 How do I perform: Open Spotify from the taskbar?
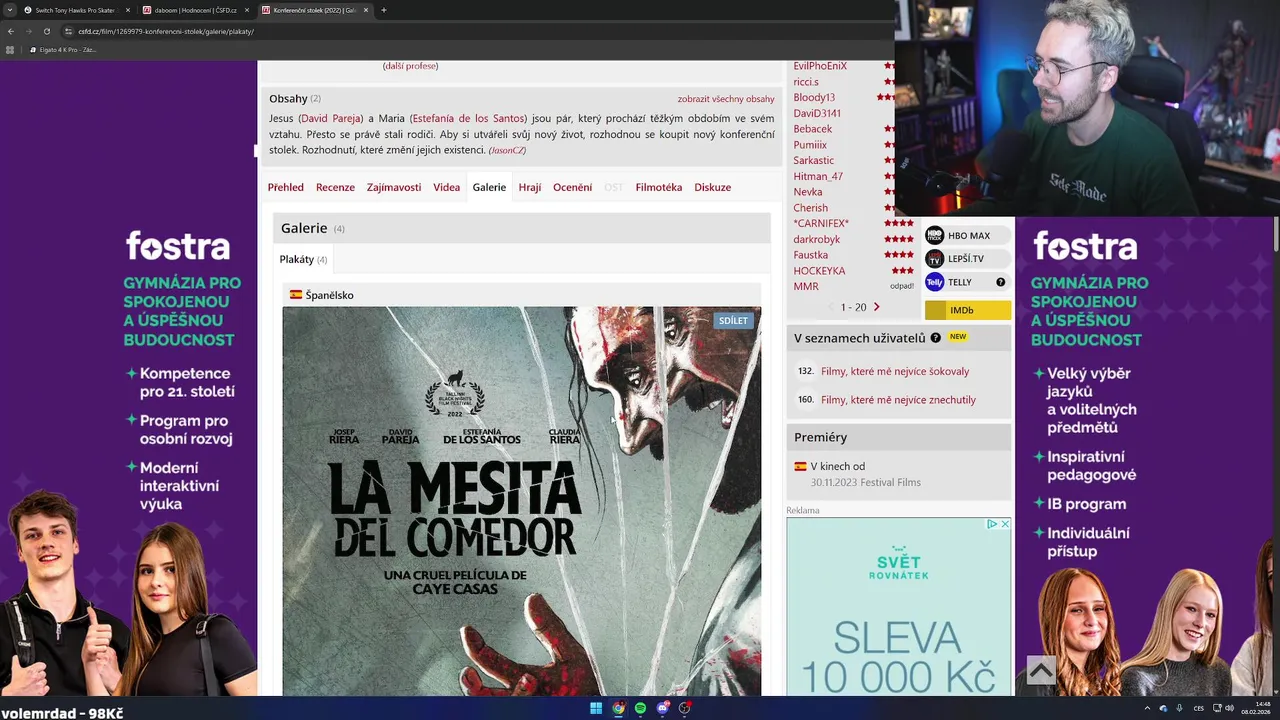tap(641, 708)
